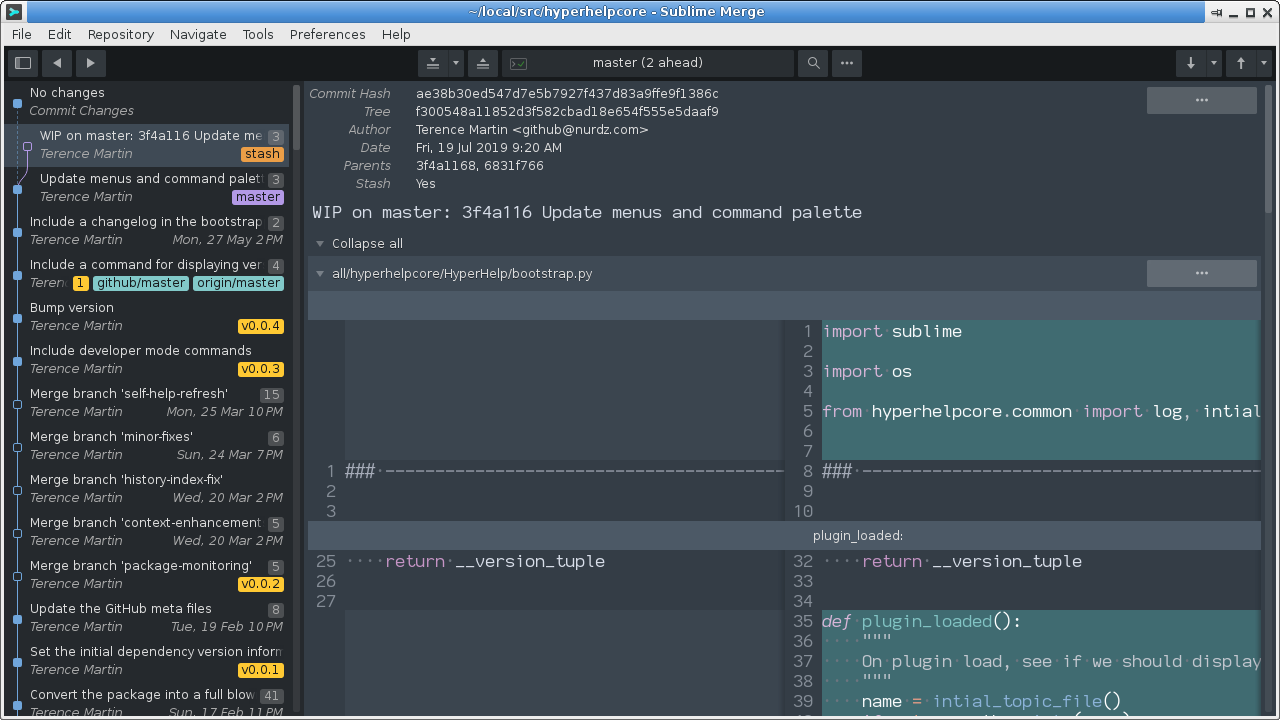
Task: Click the diff pane vertical scrollbar
Action: click(x=1269, y=150)
